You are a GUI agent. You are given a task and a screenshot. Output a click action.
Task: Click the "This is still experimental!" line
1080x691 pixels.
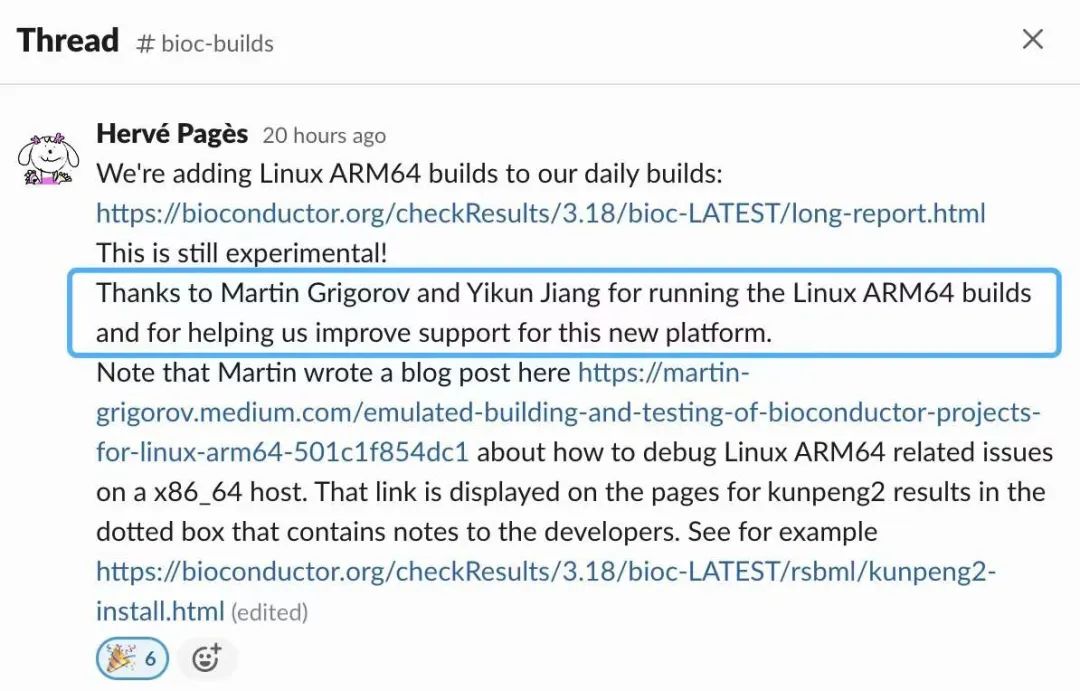(241, 253)
